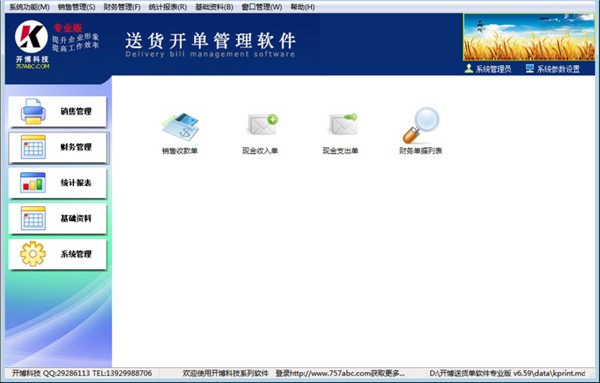
Task: Open the 财务单据列表 magnifier icon
Action: 421,125
